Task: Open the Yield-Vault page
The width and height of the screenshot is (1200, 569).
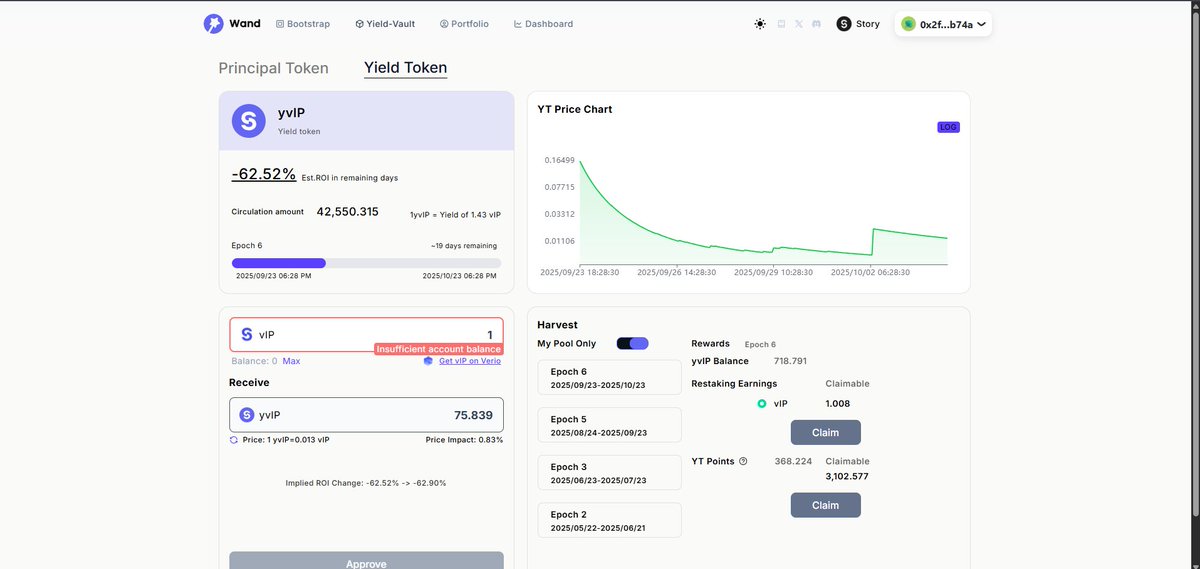Action: (x=385, y=24)
